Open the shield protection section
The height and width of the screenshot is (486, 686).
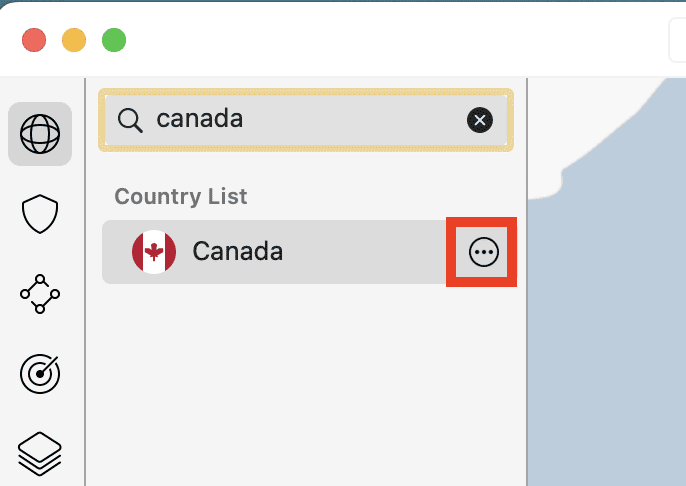(40, 213)
